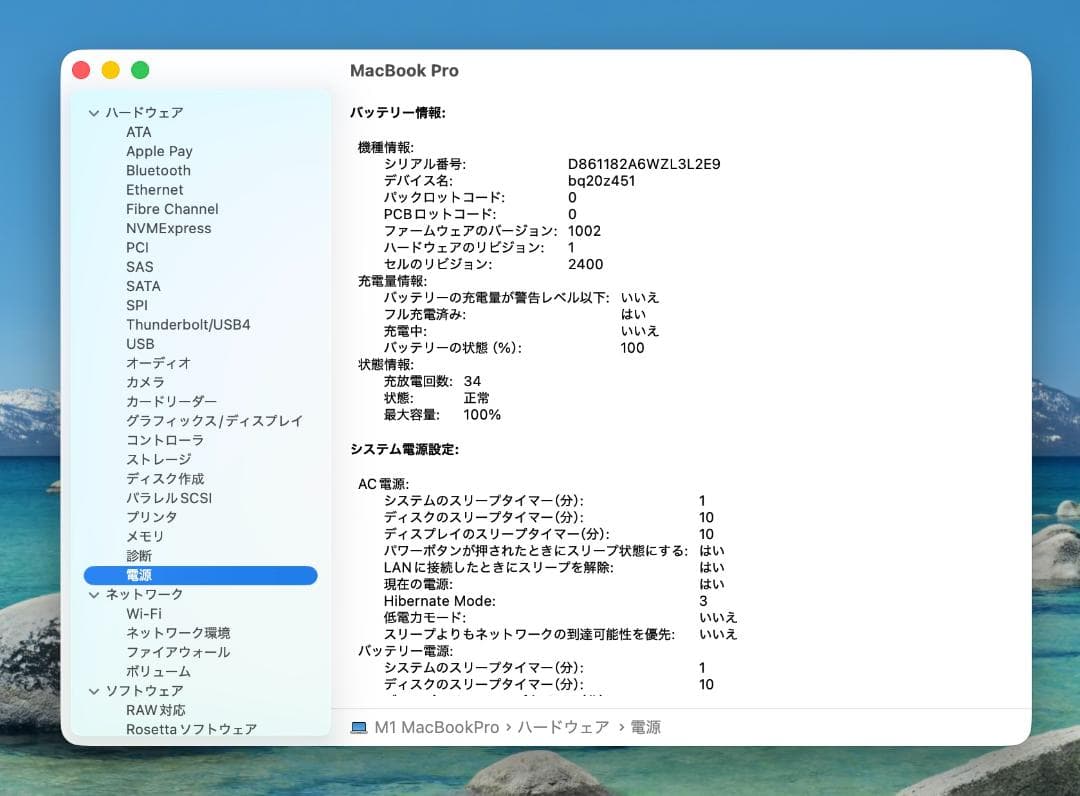This screenshot has height=796, width=1080.
Task: Click serial number D861182A6WZL3L2E9
Action: [x=644, y=165]
